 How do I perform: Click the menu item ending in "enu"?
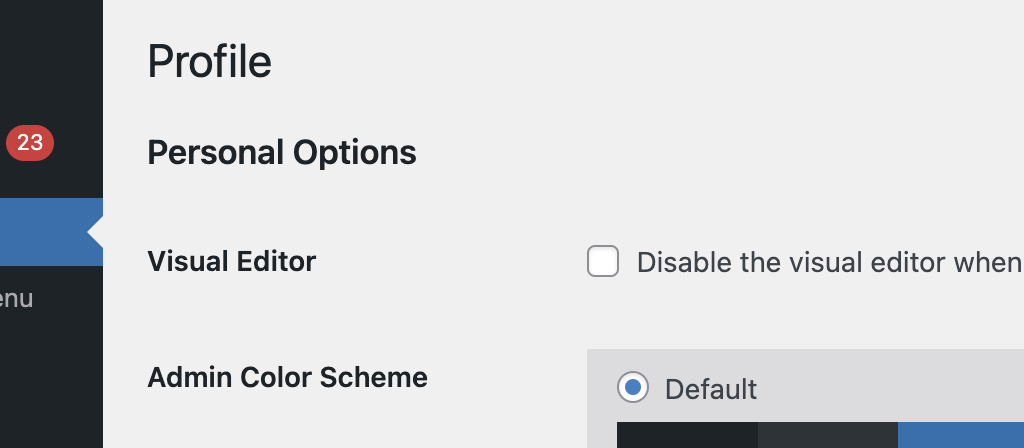[x=16, y=299]
